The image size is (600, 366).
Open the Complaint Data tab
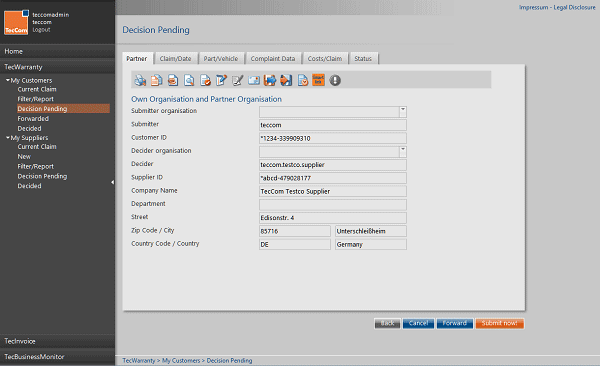click(273, 59)
